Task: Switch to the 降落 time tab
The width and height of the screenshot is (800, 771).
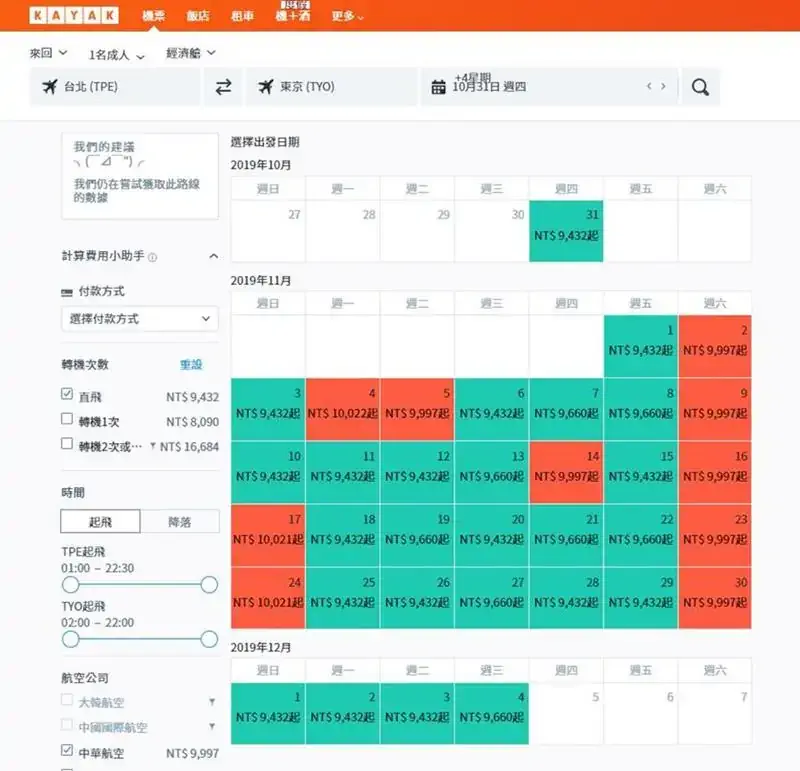Action: pos(179,522)
